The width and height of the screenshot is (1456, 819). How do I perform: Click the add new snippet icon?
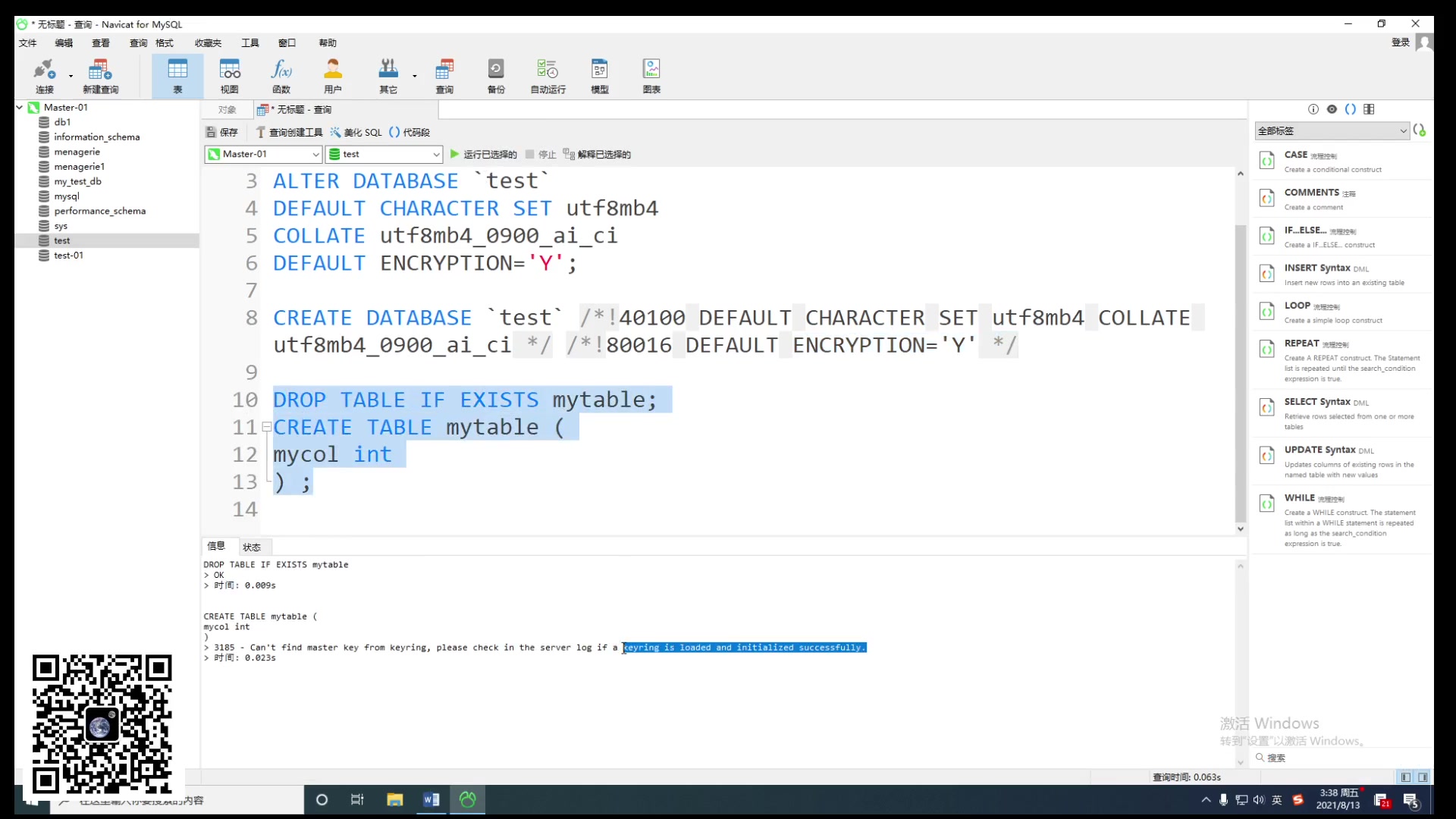[x=1420, y=130]
